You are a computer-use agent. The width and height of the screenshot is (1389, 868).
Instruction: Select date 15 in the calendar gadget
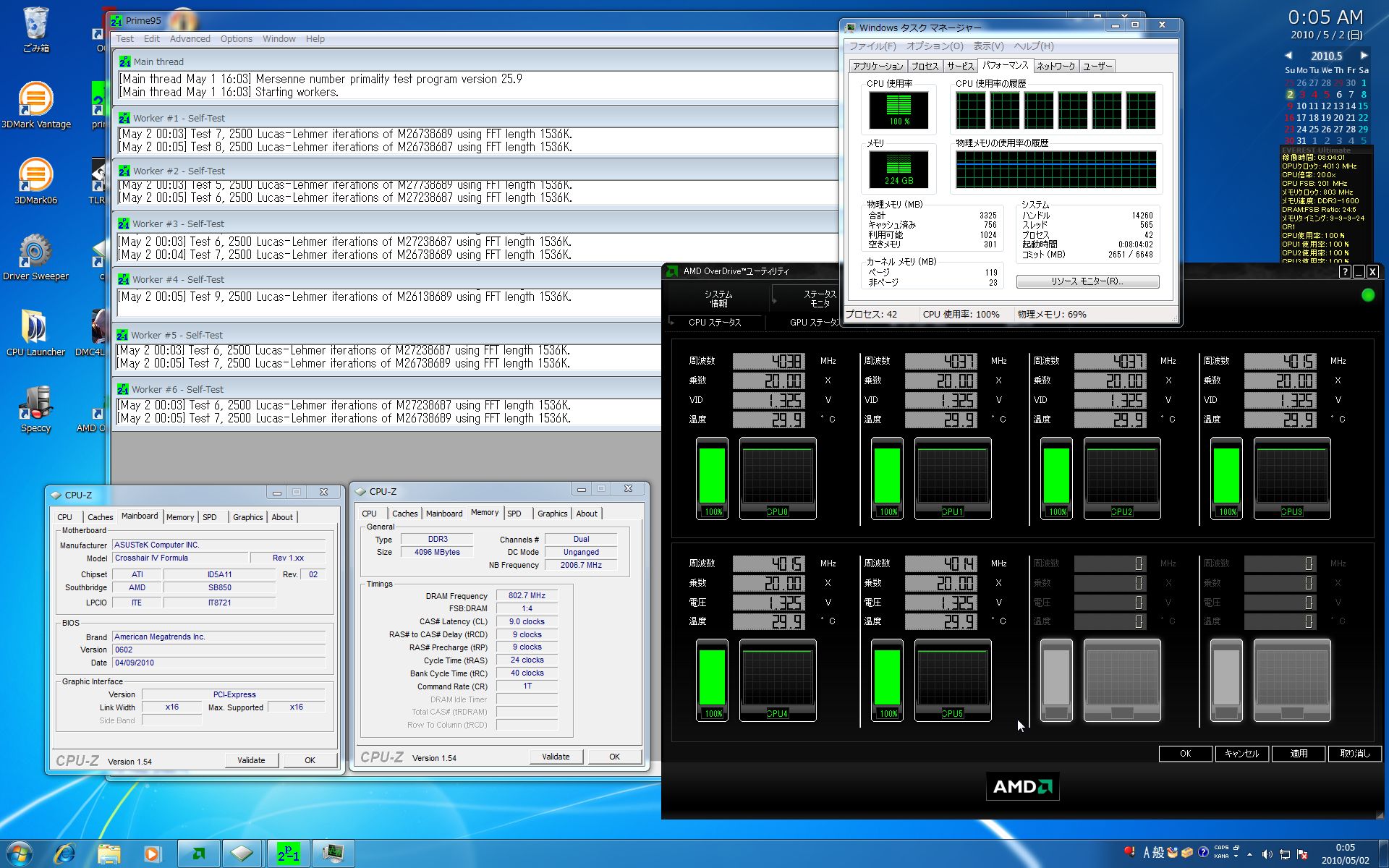click(1363, 106)
